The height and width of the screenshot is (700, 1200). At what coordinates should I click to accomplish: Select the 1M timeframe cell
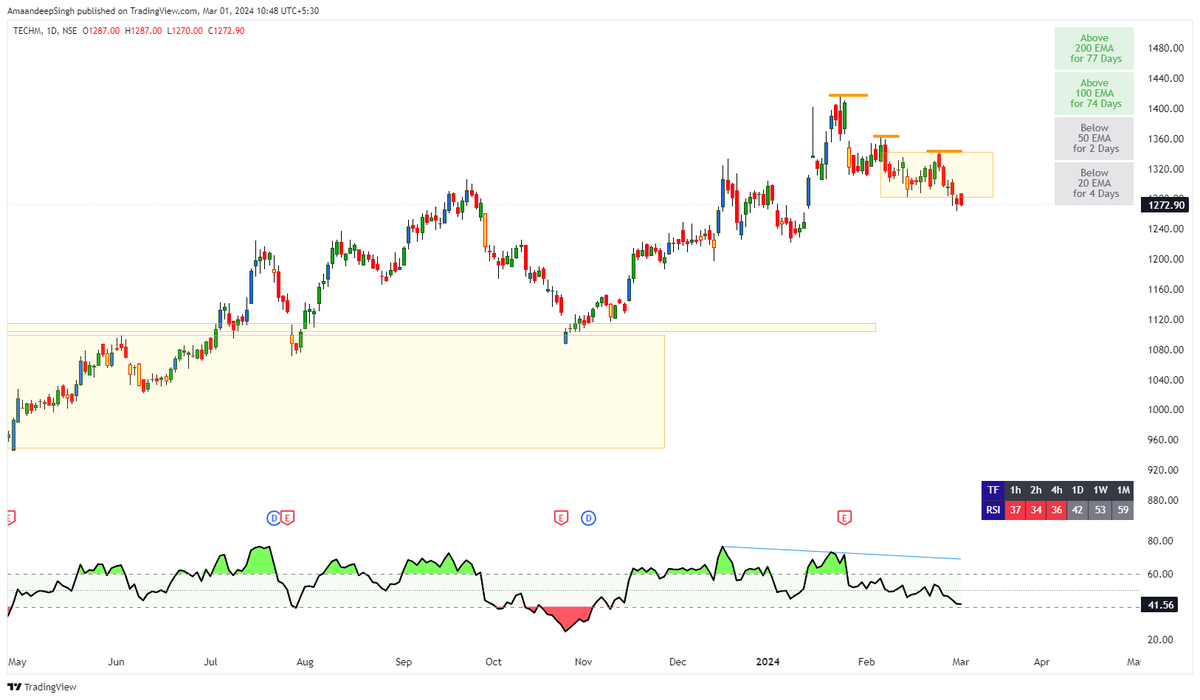[1123, 490]
